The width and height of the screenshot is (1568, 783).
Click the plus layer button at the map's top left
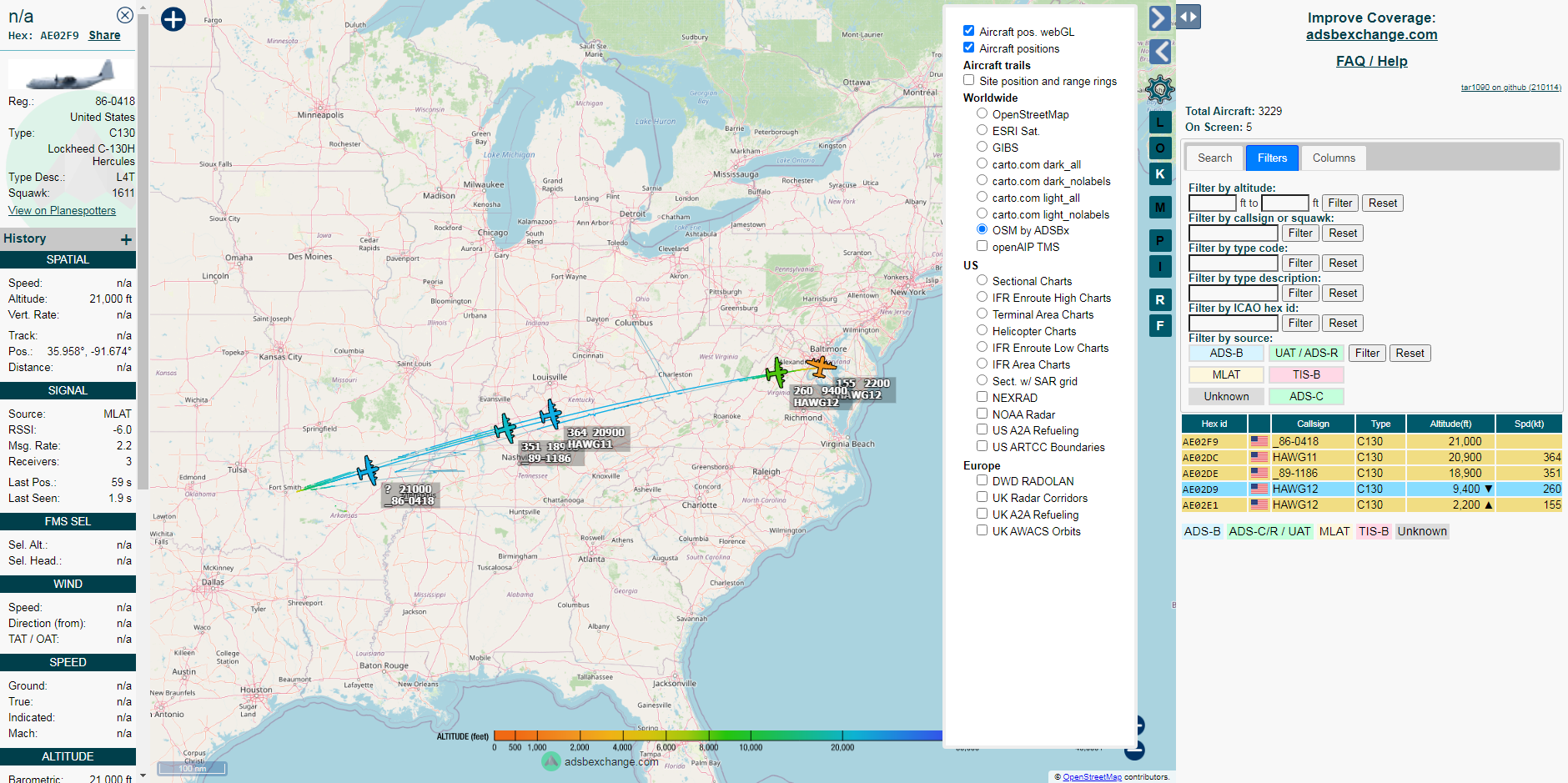pos(173,19)
